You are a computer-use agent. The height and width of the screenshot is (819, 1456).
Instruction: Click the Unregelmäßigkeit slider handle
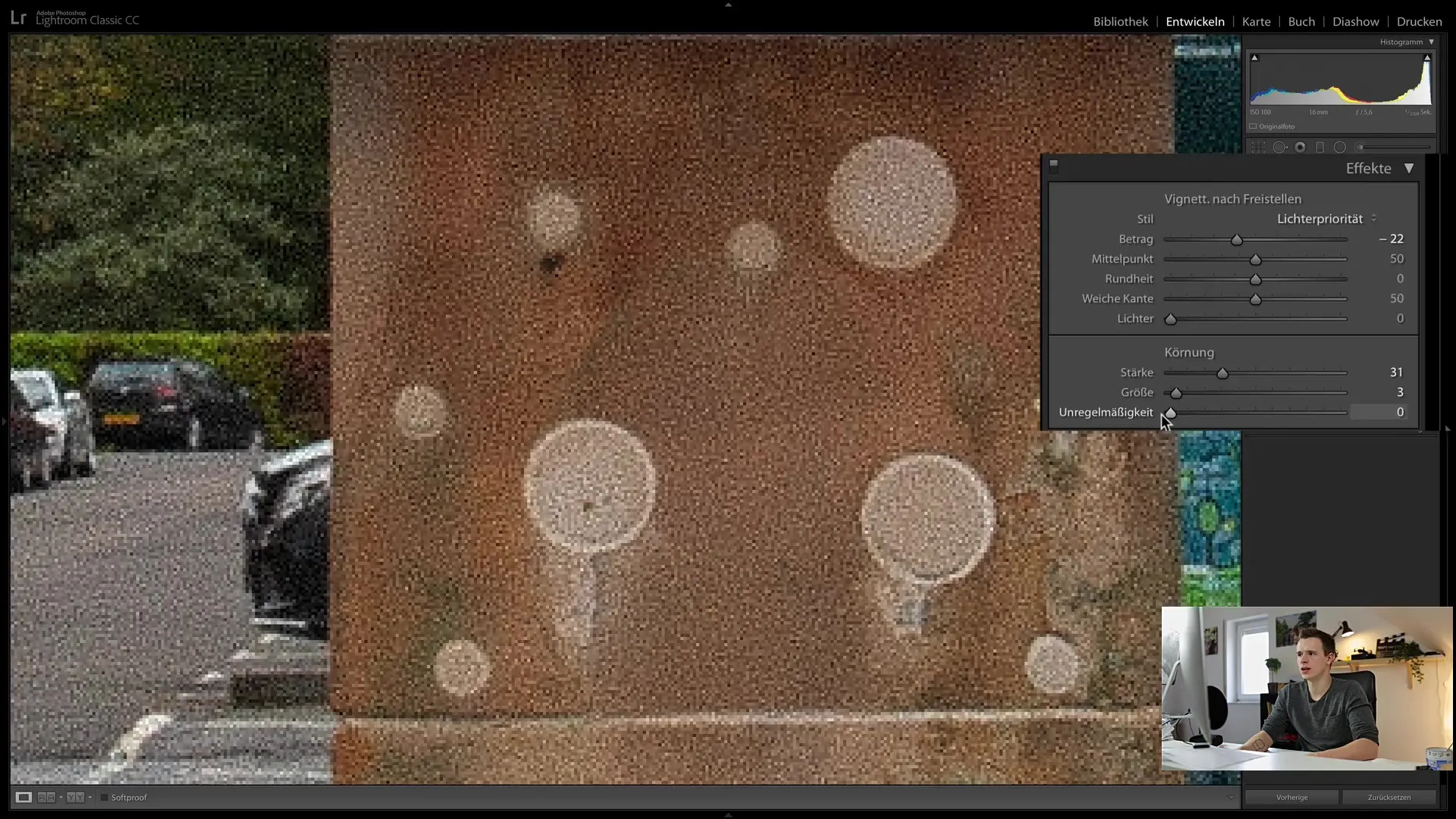(x=1171, y=413)
